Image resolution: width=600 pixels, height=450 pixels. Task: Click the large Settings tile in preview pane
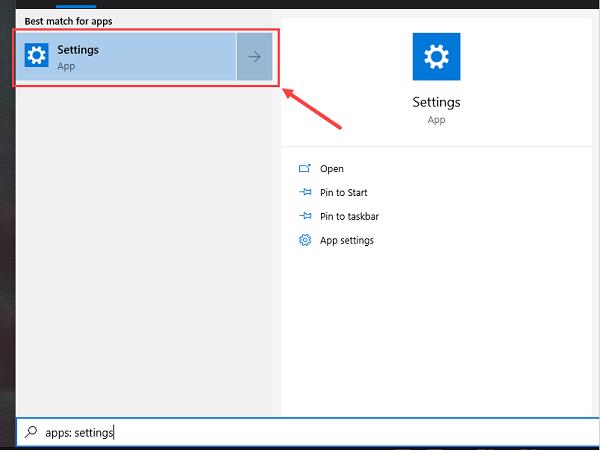click(x=436, y=57)
